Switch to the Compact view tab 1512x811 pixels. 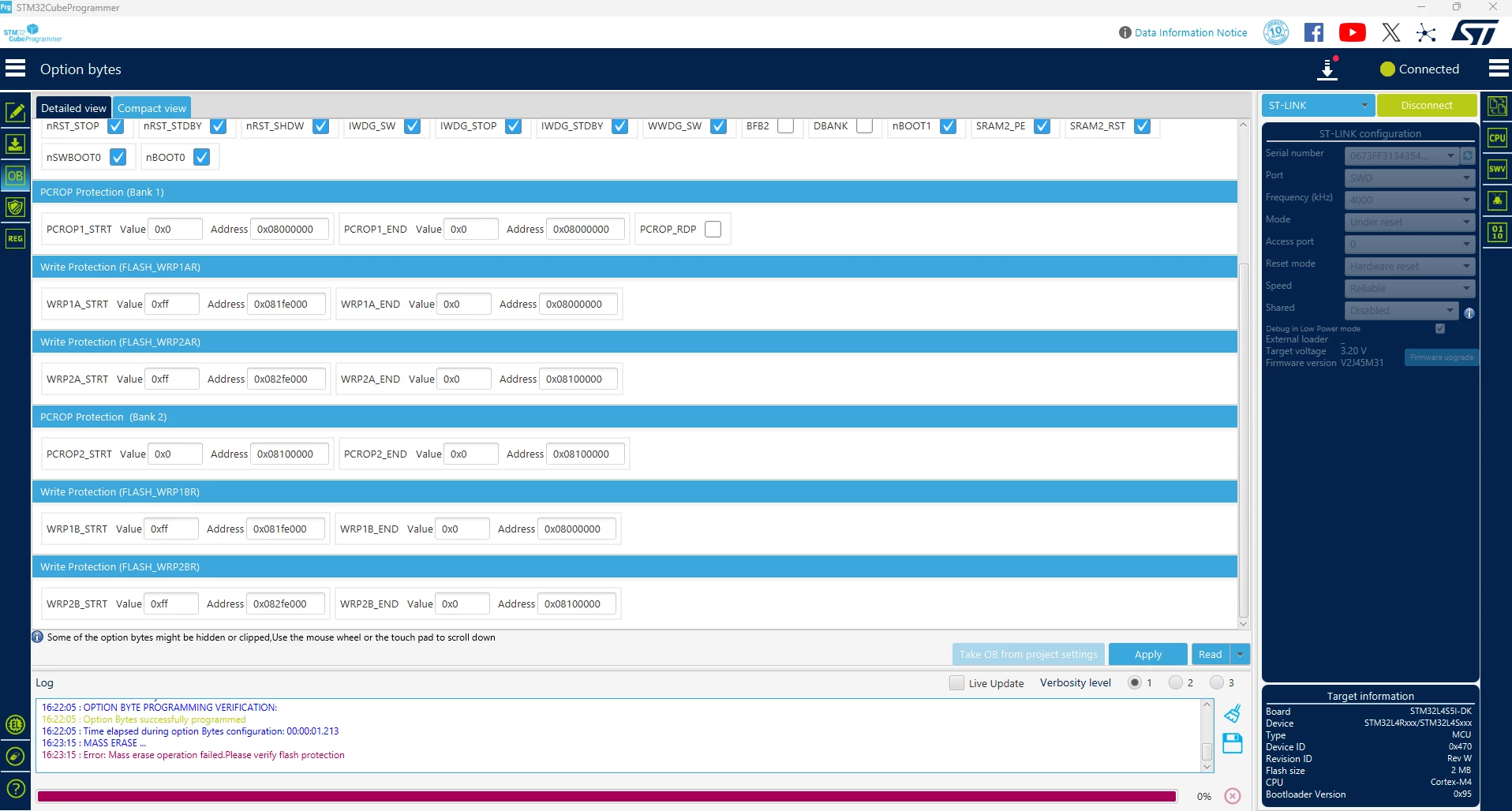coord(152,108)
